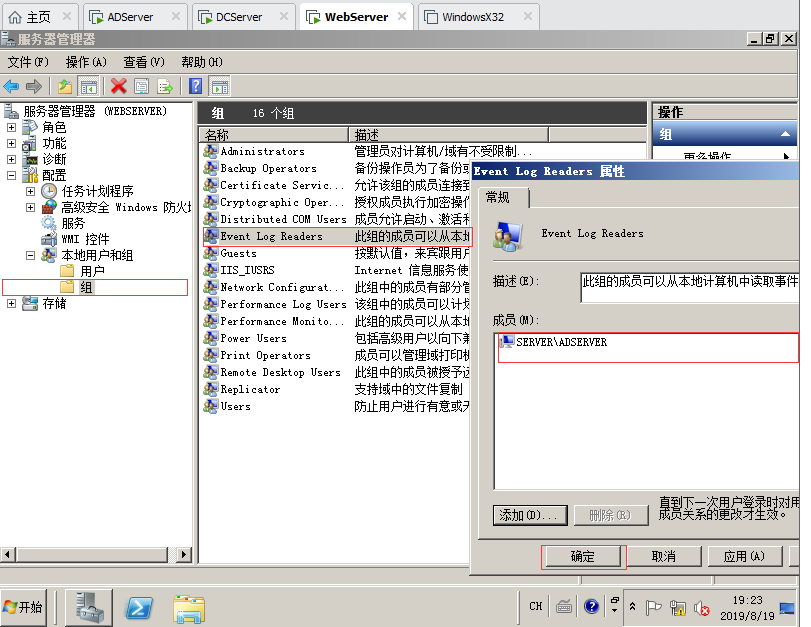
Task: Click the blue help question mark icon
Action: (196, 87)
